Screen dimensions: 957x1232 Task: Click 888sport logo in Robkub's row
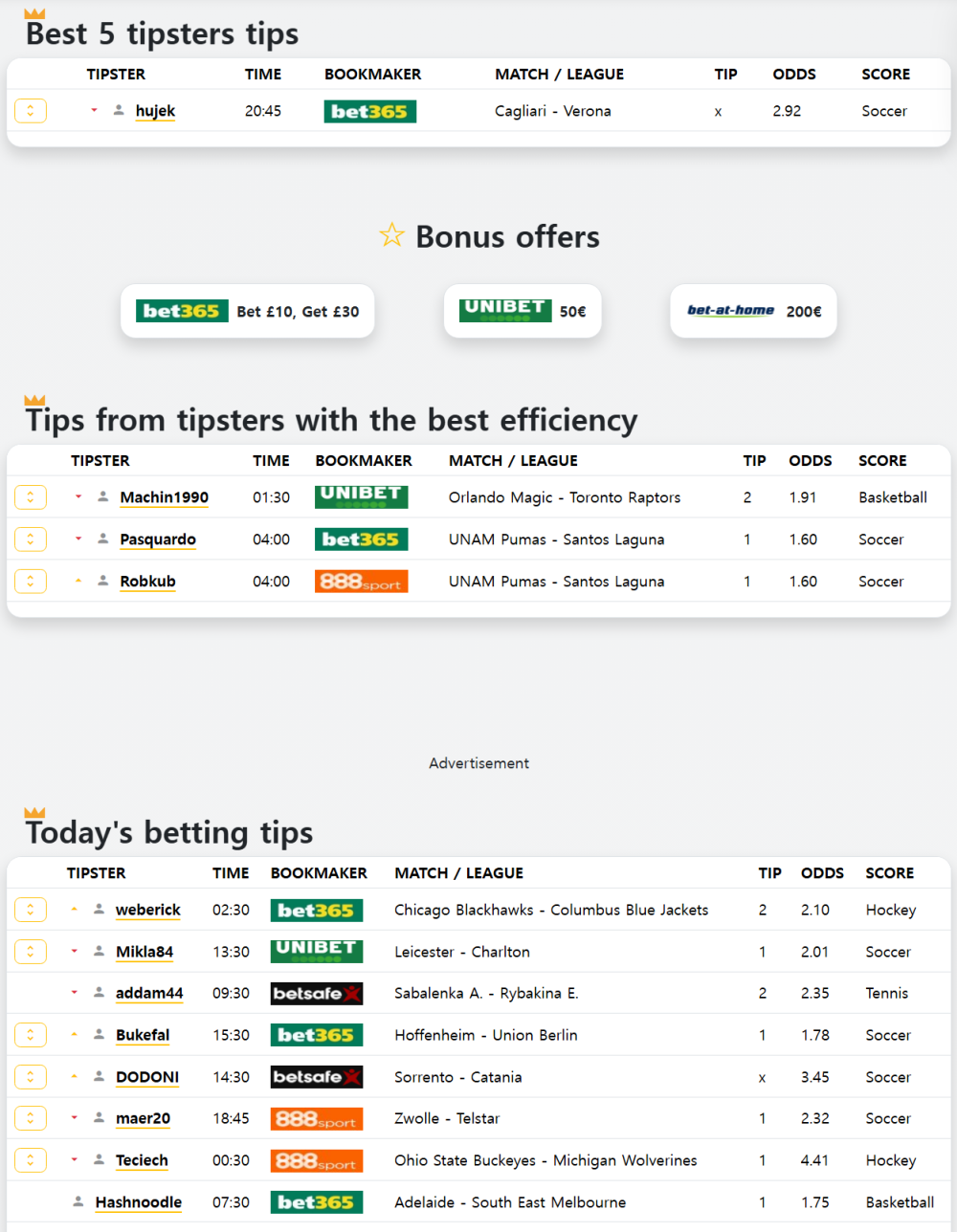tap(361, 582)
